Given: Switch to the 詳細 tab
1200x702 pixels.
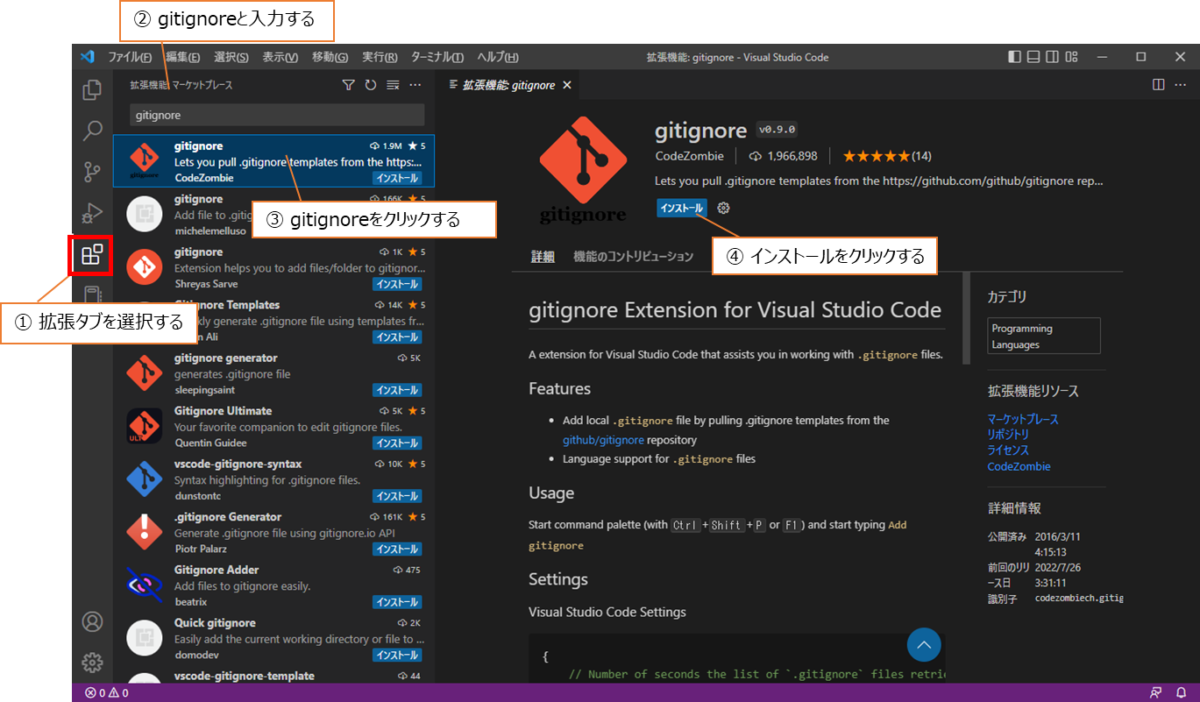Looking at the screenshot, I should click(x=543, y=257).
